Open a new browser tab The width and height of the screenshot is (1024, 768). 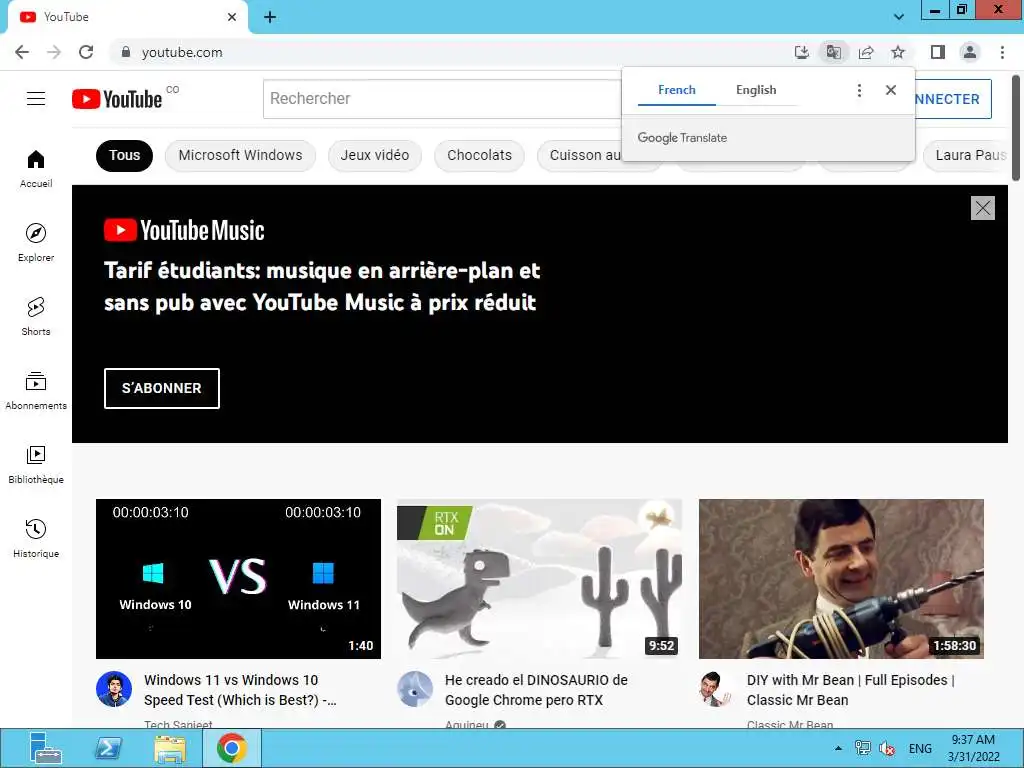click(270, 17)
